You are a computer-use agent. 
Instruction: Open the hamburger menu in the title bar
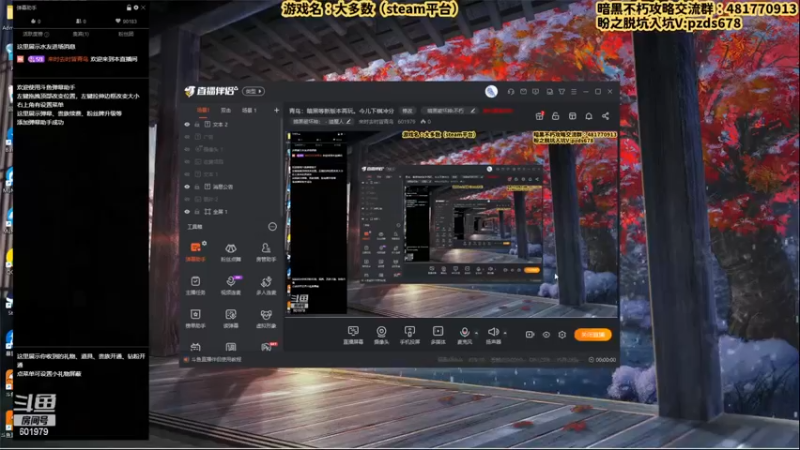(574, 92)
